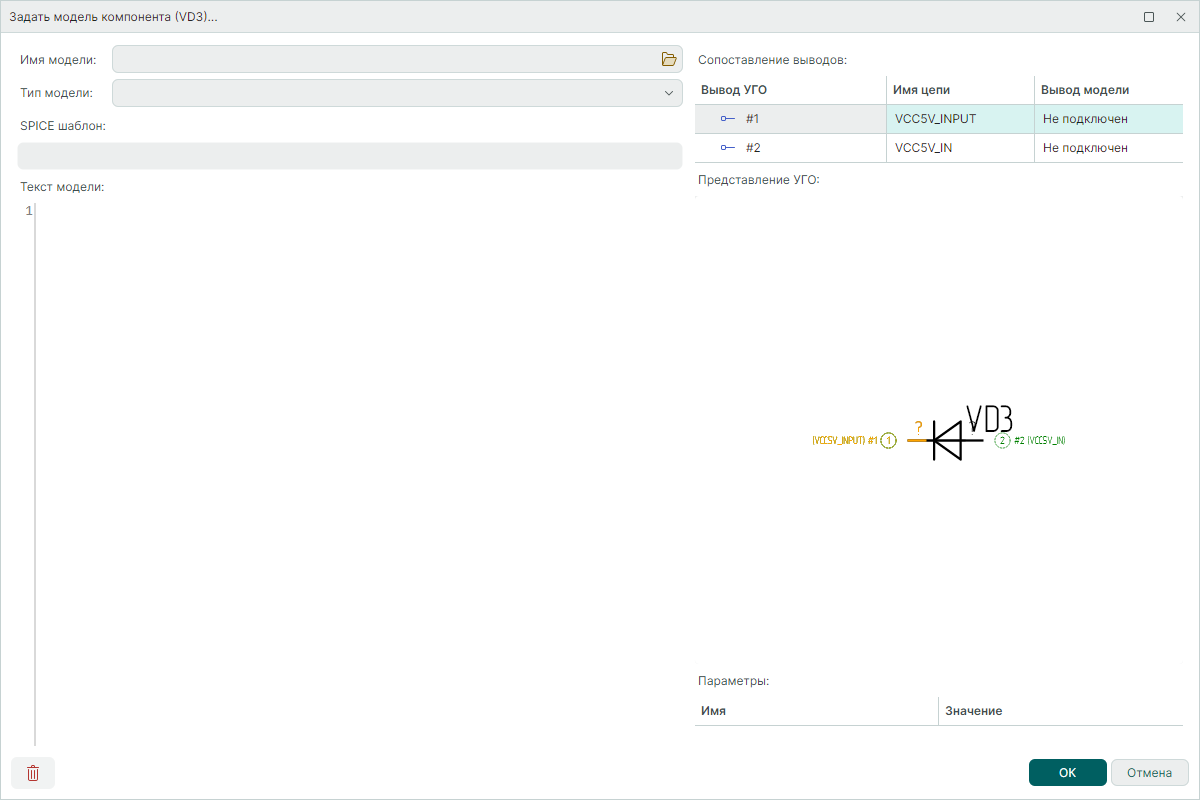Click the SPICE шаблон field

(350, 156)
